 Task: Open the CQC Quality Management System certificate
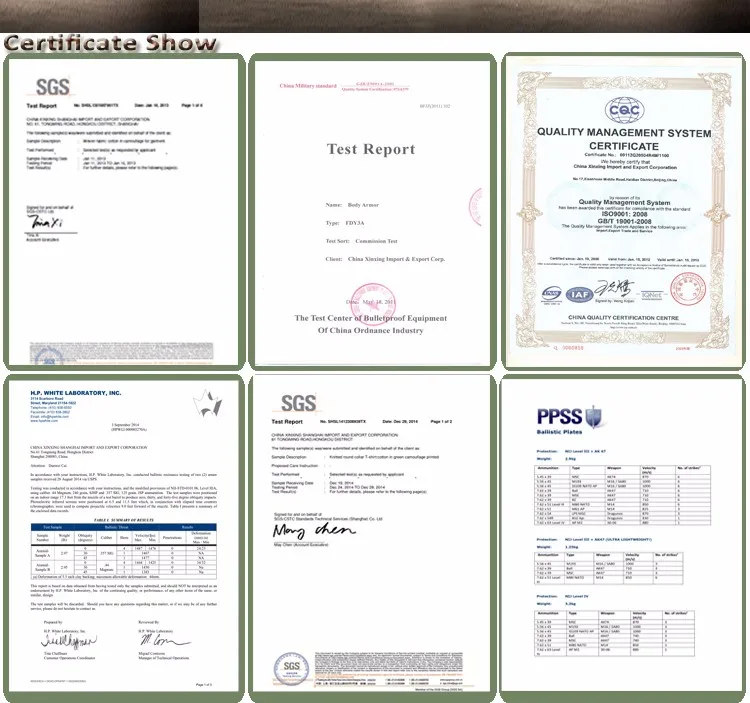pyautogui.click(x=623, y=211)
